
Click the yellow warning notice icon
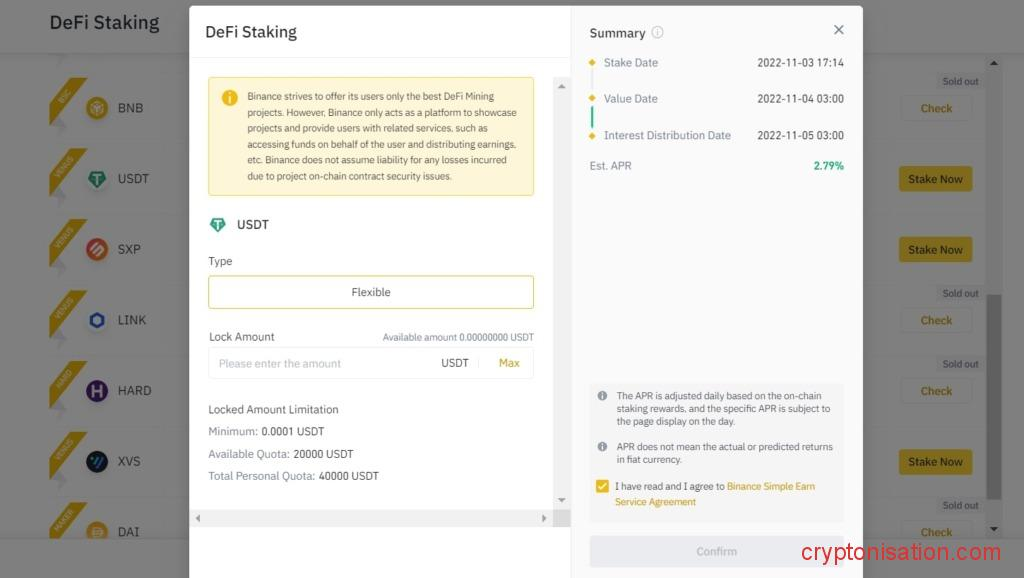click(x=230, y=98)
